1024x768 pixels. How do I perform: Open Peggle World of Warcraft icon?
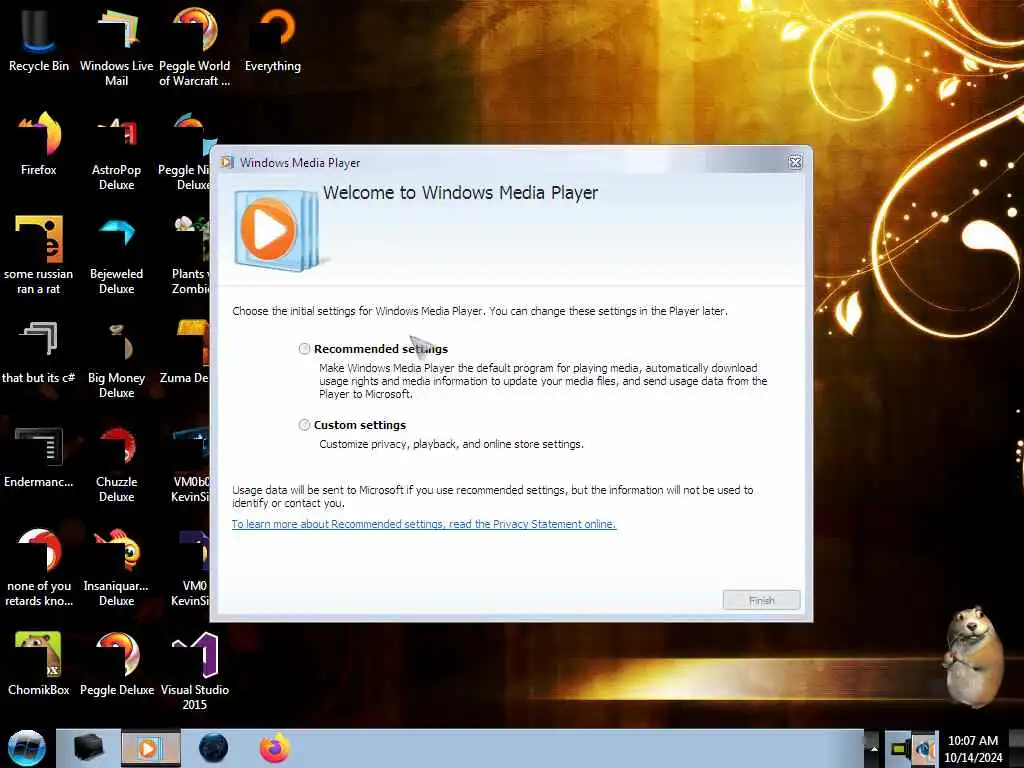click(x=195, y=47)
